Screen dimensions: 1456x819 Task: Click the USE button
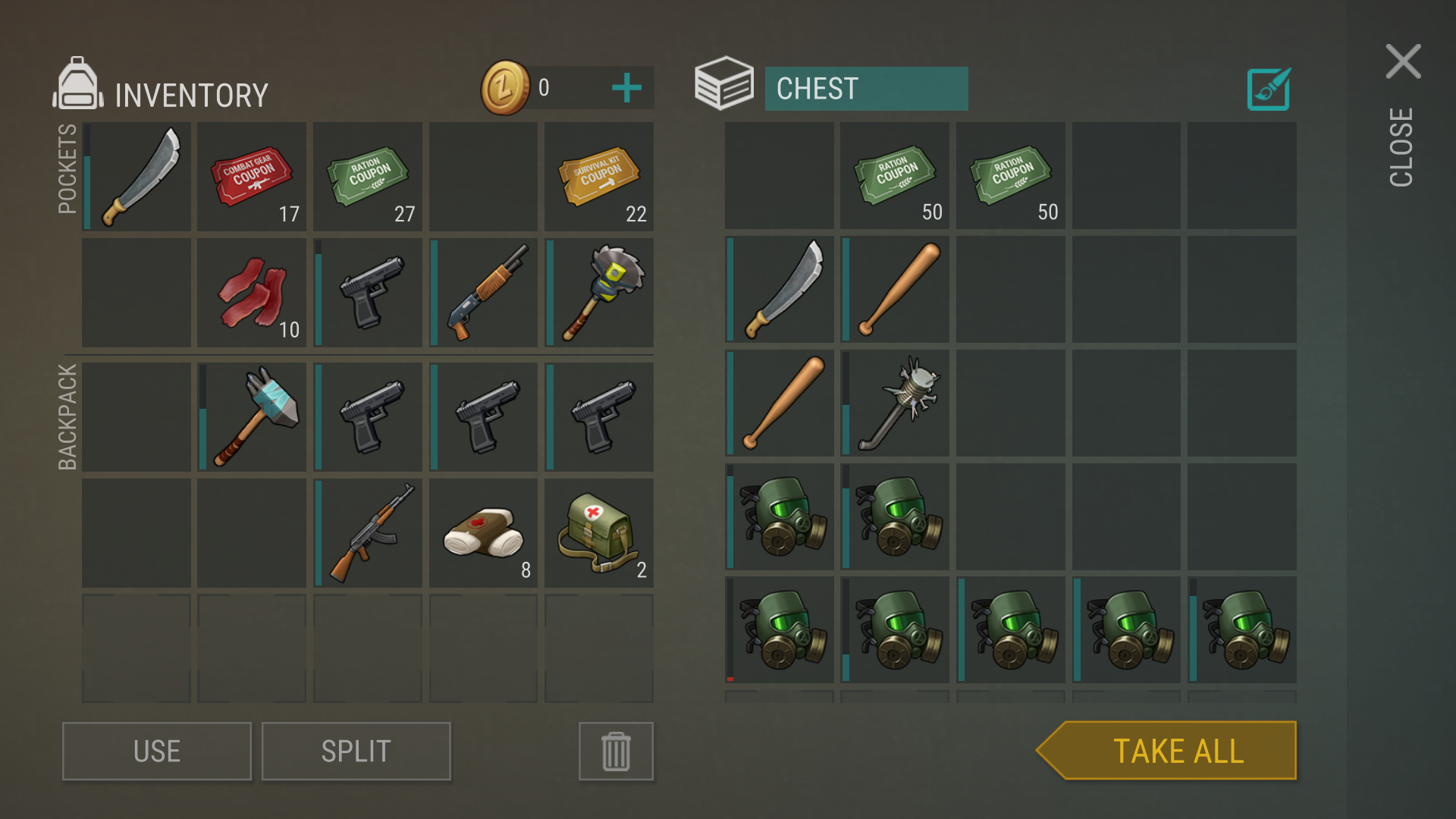pos(157,752)
